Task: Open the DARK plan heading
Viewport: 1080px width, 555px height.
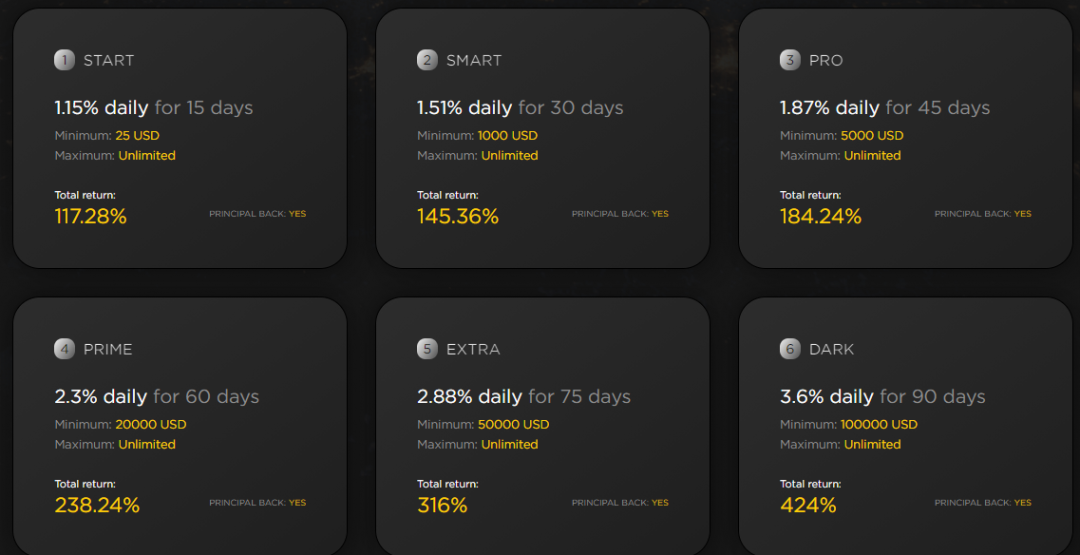Action: [x=832, y=350]
